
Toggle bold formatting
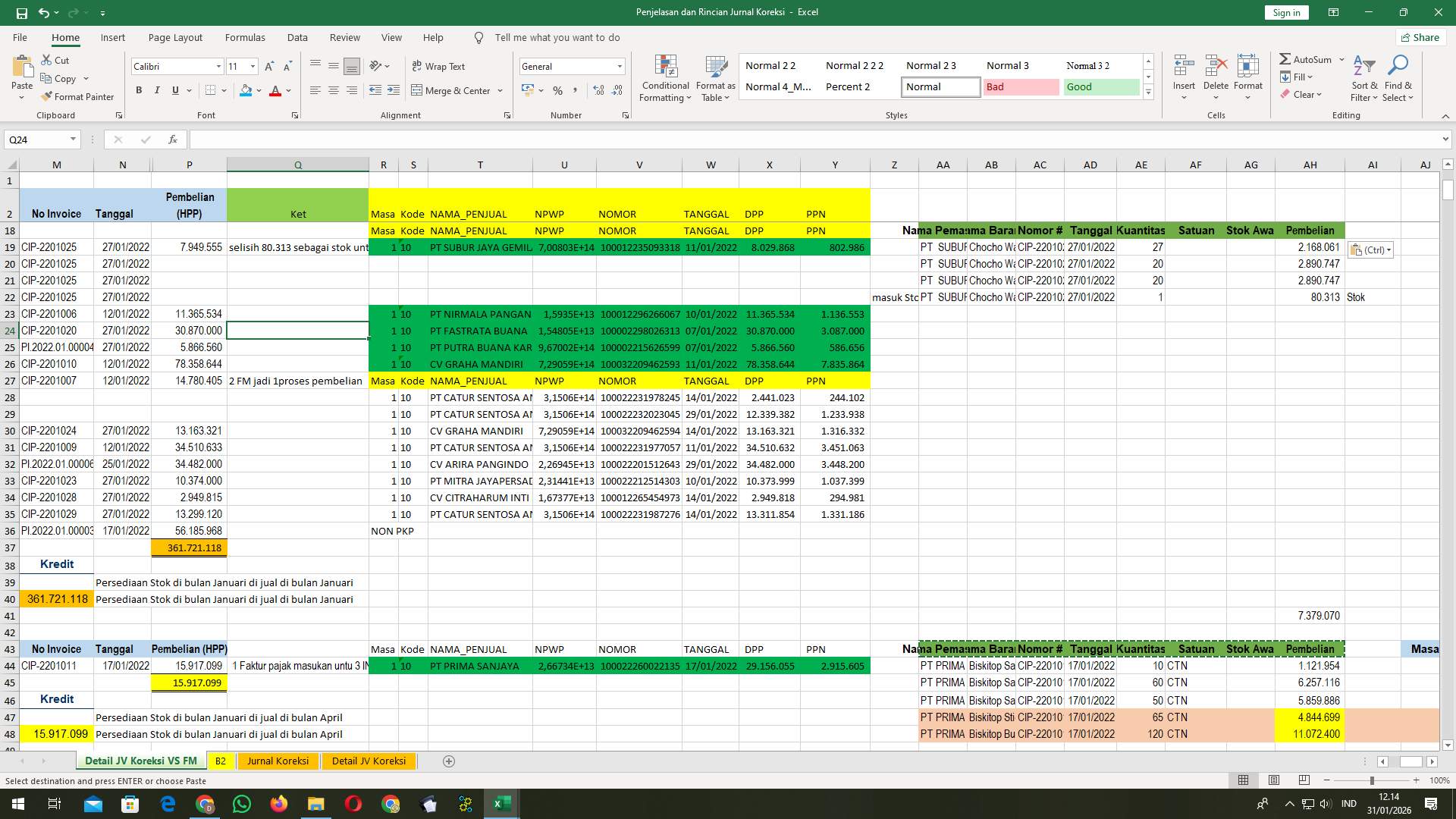click(x=139, y=90)
